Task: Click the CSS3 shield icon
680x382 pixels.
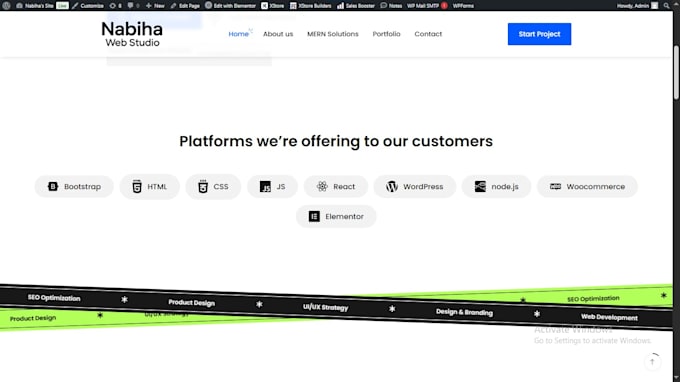Action: coord(203,186)
